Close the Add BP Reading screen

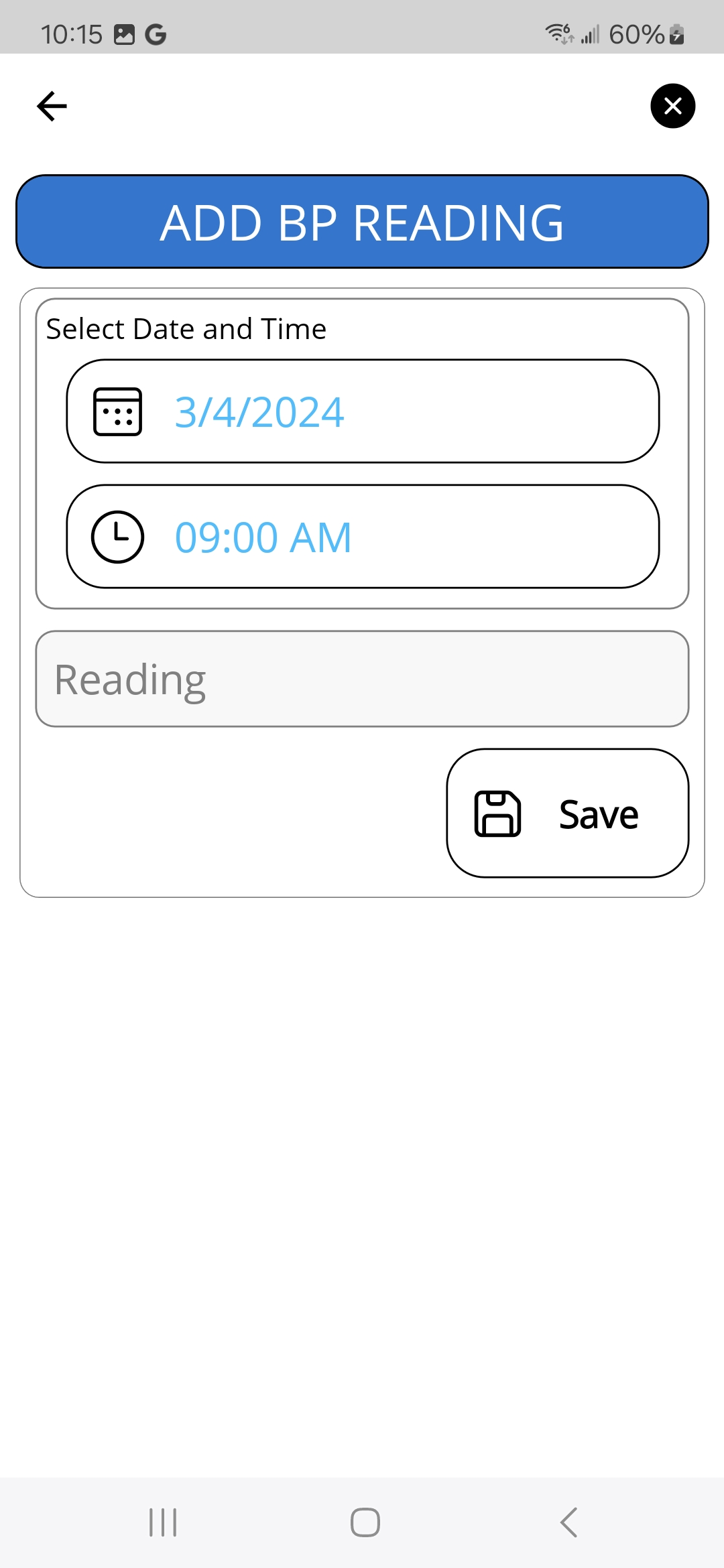coord(672,106)
